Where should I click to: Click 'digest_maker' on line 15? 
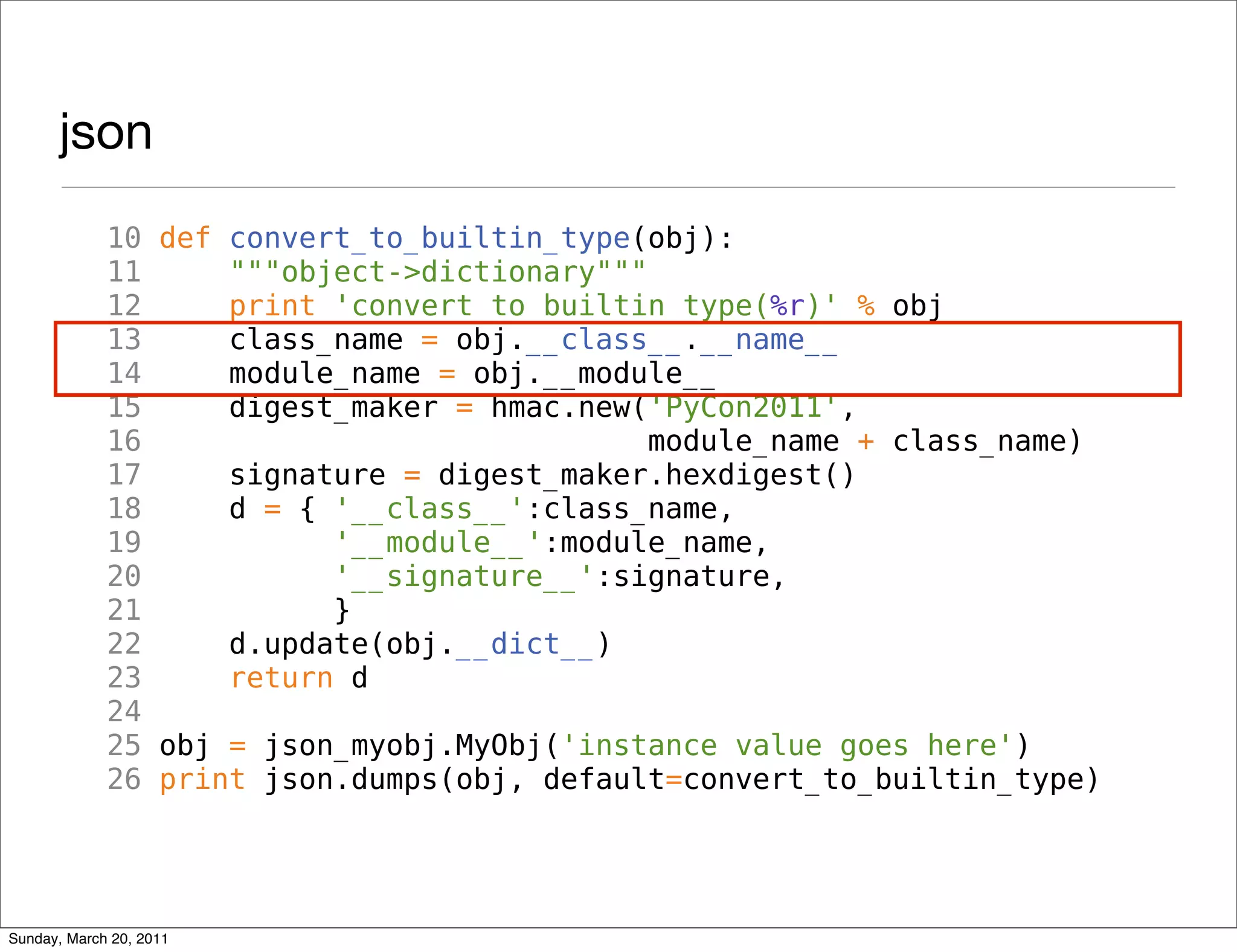point(333,408)
